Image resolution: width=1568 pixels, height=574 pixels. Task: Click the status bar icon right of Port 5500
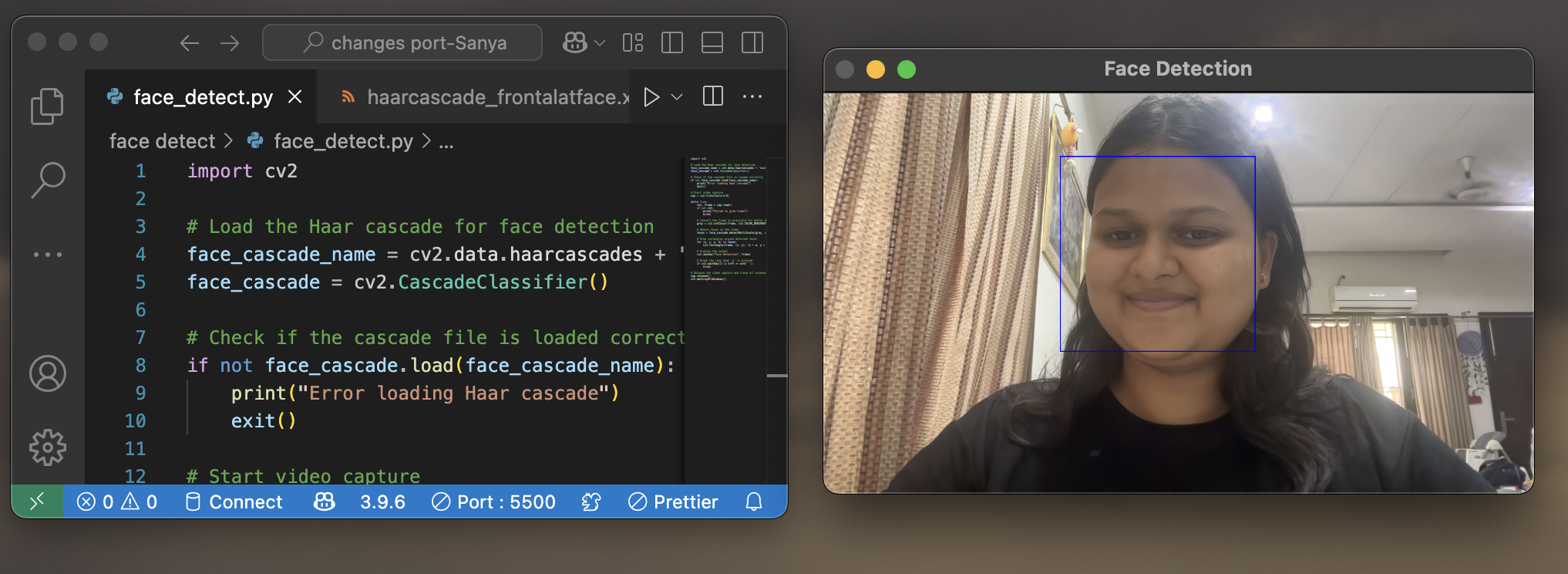[591, 502]
